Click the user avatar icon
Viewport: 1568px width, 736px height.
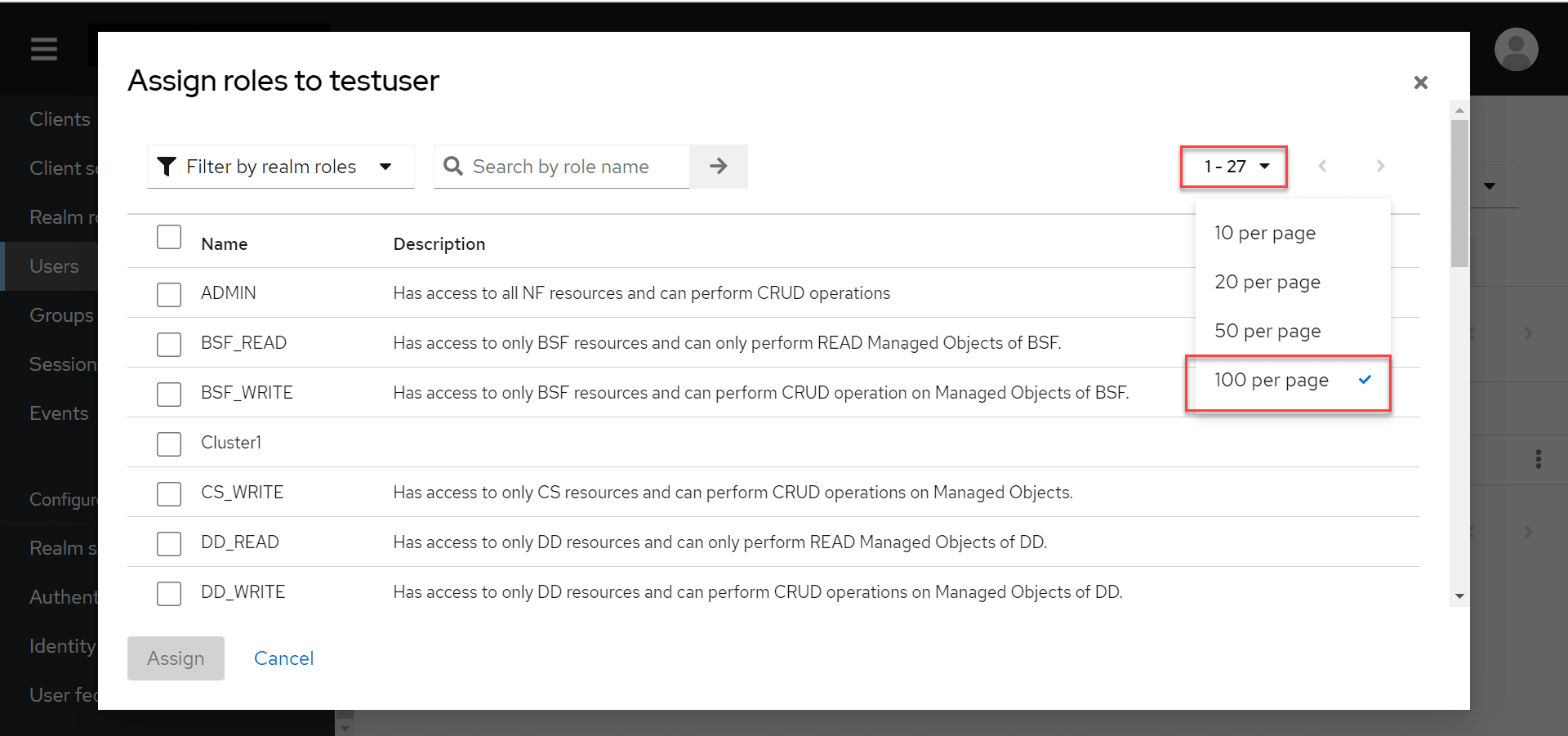click(1516, 49)
